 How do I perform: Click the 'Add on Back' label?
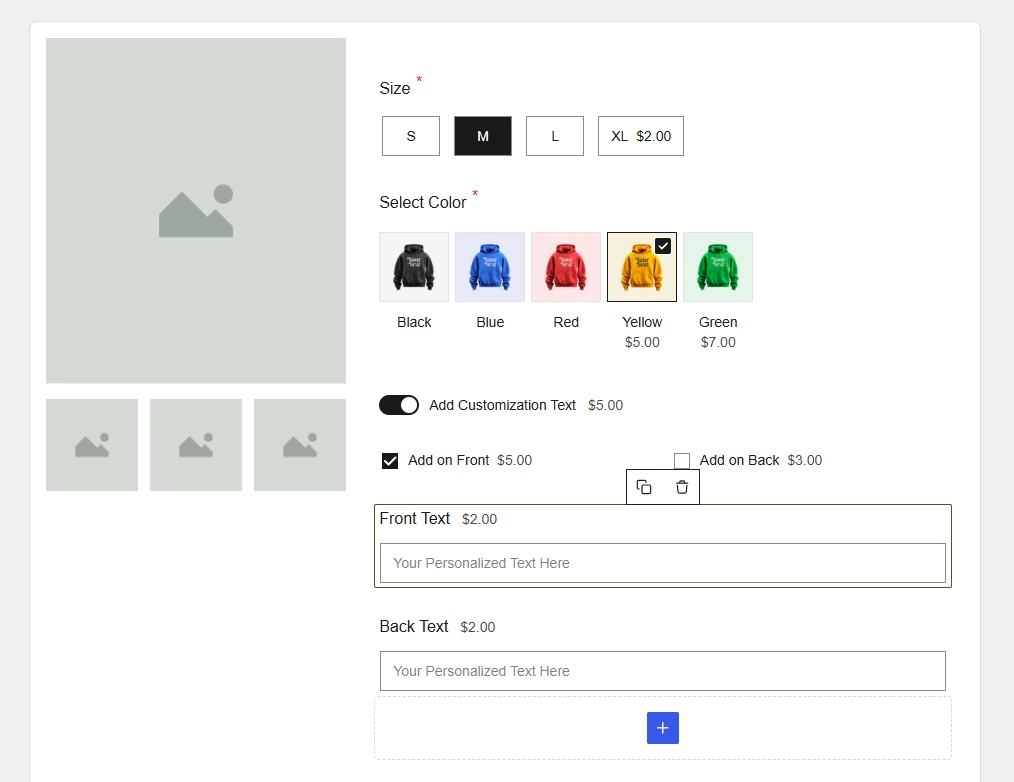point(739,461)
